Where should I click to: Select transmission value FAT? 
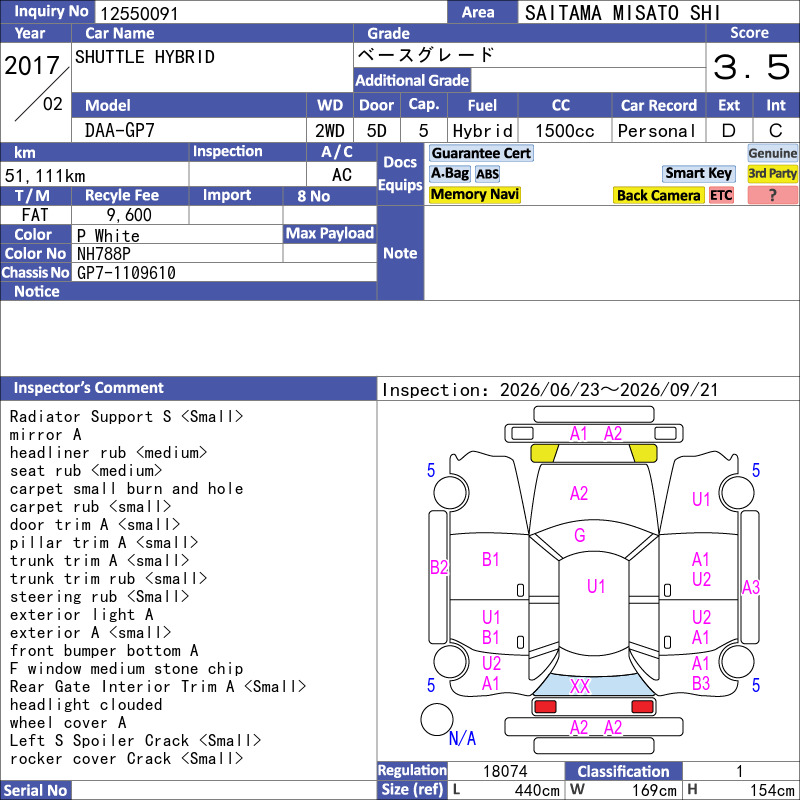(x=35, y=215)
